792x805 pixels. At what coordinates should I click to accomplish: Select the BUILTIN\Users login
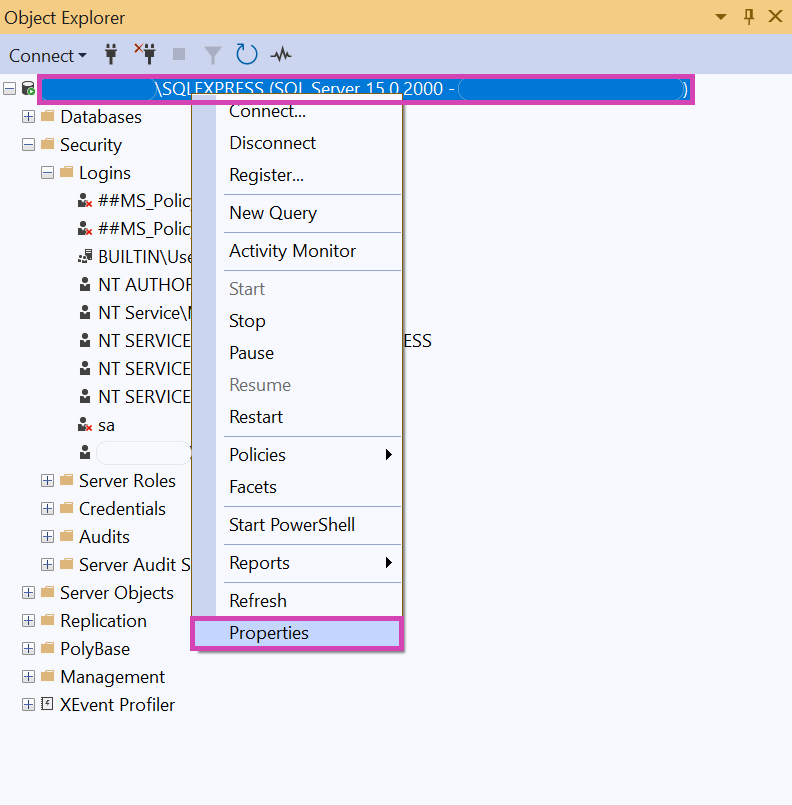145,257
